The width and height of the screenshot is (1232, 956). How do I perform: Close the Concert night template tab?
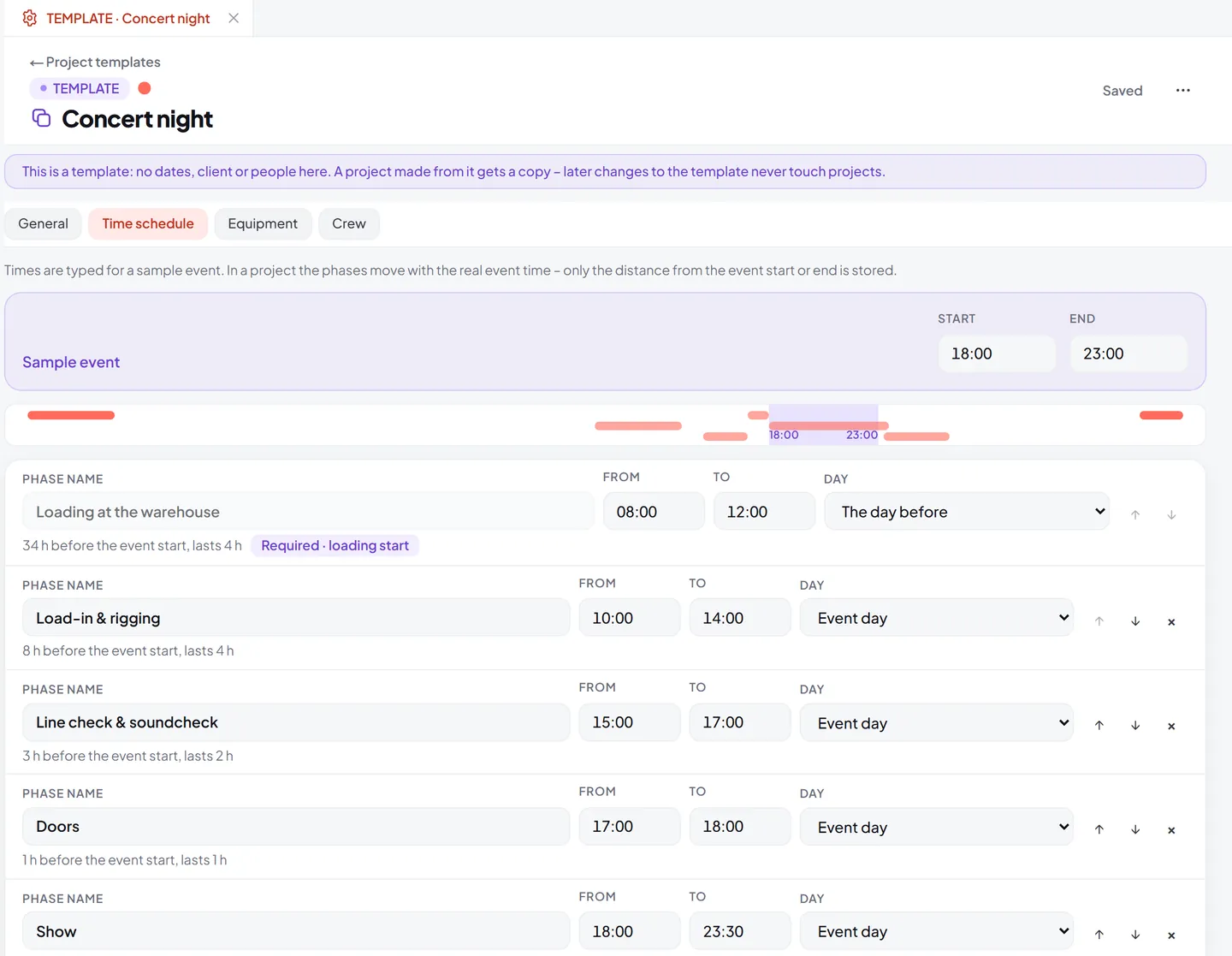click(234, 18)
